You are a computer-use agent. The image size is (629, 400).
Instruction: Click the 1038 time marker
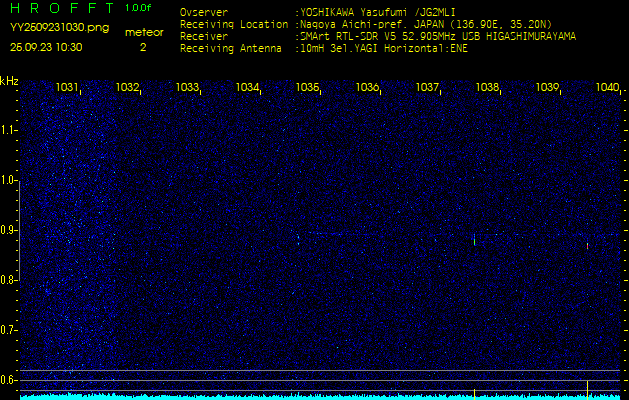coord(487,88)
